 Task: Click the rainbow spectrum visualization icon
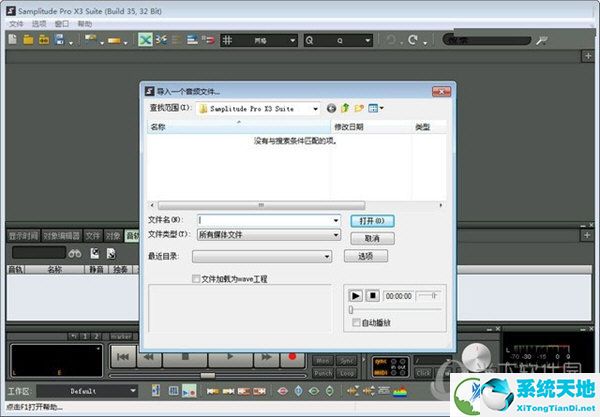pyautogui.click(x=400, y=391)
